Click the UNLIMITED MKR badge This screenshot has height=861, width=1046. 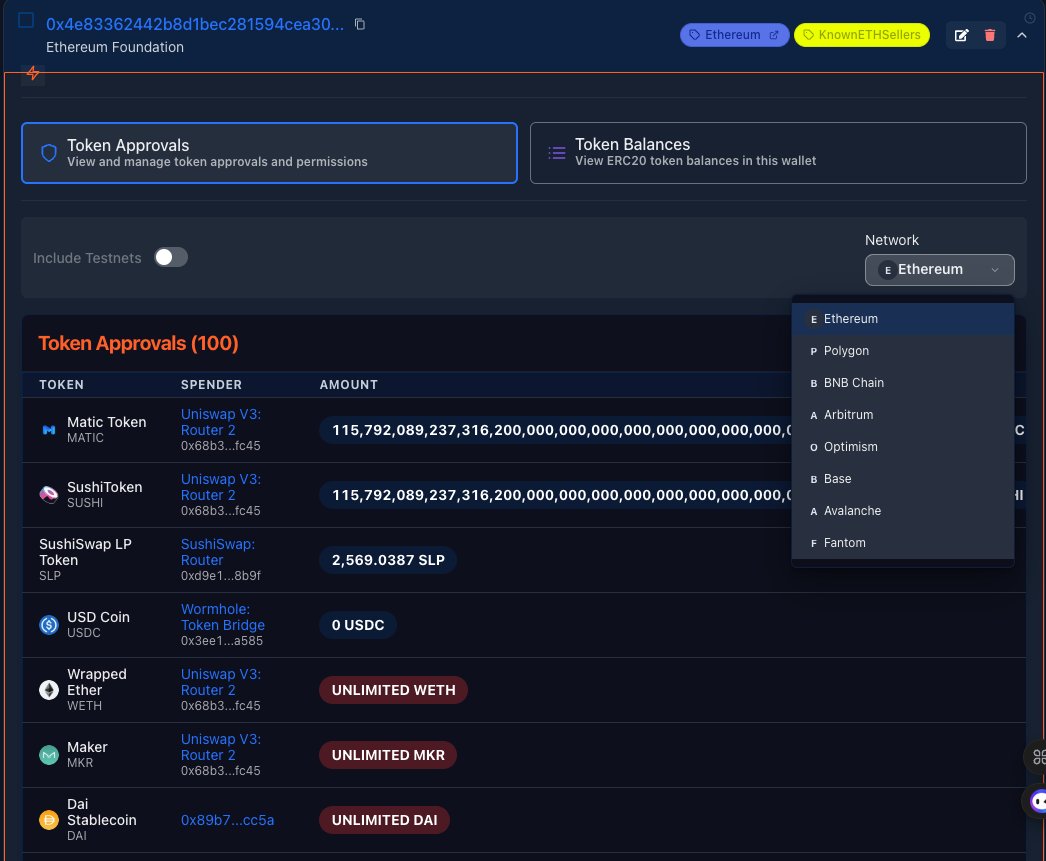tap(388, 755)
